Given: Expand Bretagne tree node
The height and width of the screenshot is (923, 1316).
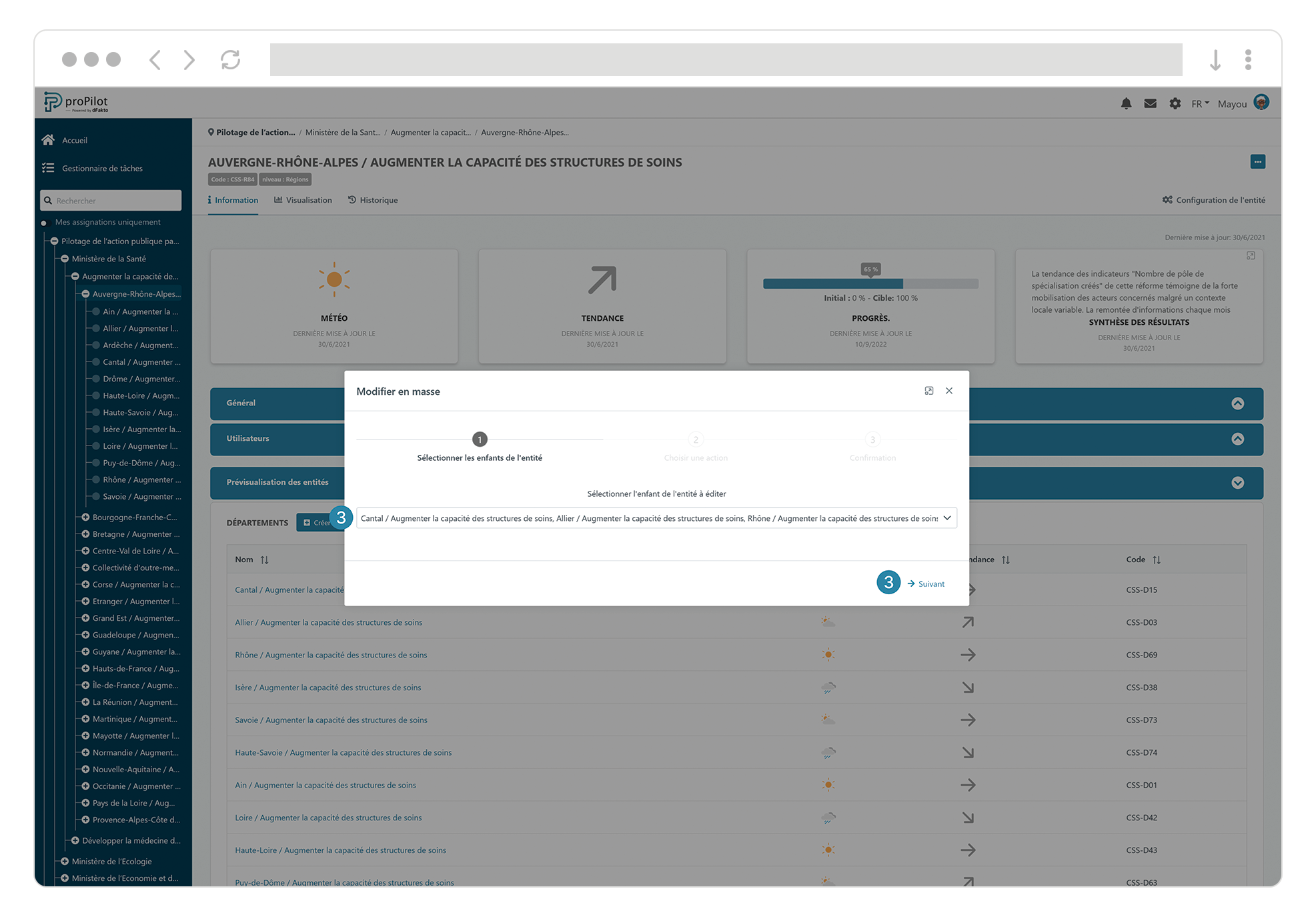Looking at the screenshot, I should click(85, 534).
